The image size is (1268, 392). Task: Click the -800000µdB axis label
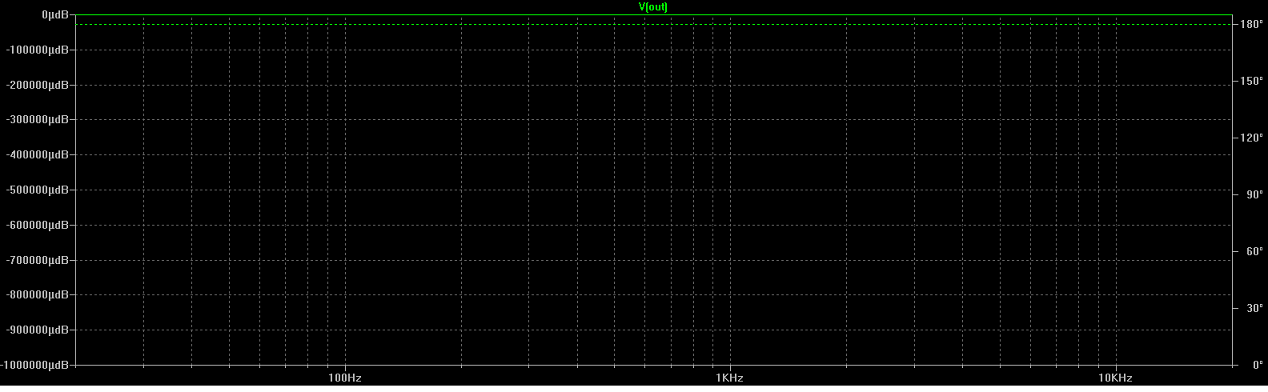tap(38, 295)
